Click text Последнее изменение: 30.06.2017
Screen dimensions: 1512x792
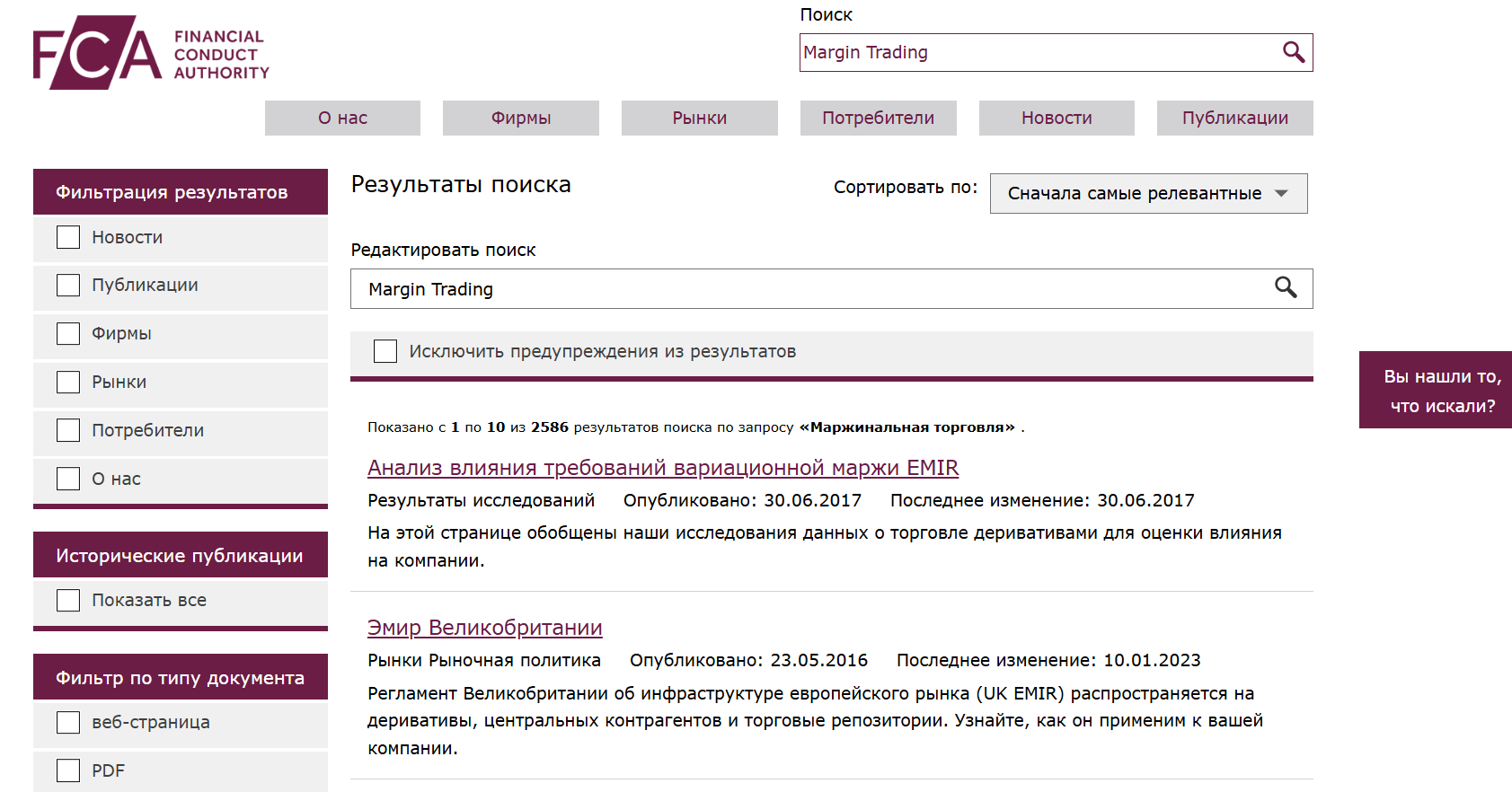tap(1042, 500)
